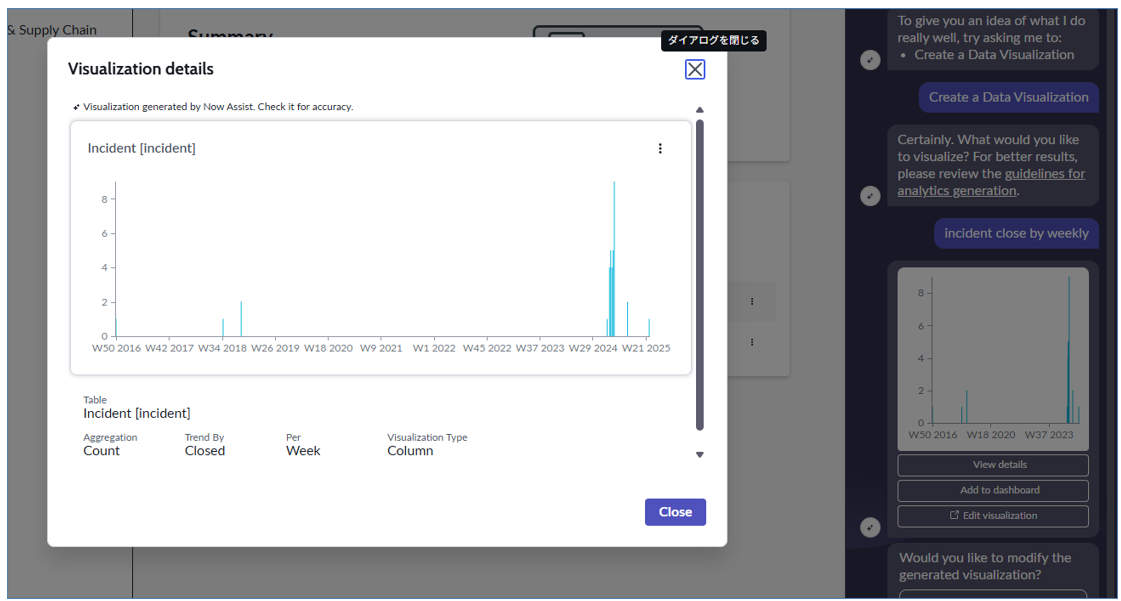Click 'Create a Data Visualization' chat bubble
Image resolution: width=1121 pixels, height=601 pixels.
tap(1008, 97)
